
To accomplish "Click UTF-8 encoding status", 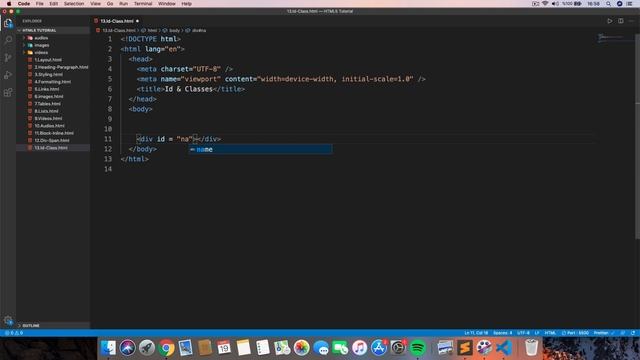I will (x=523, y=333).
